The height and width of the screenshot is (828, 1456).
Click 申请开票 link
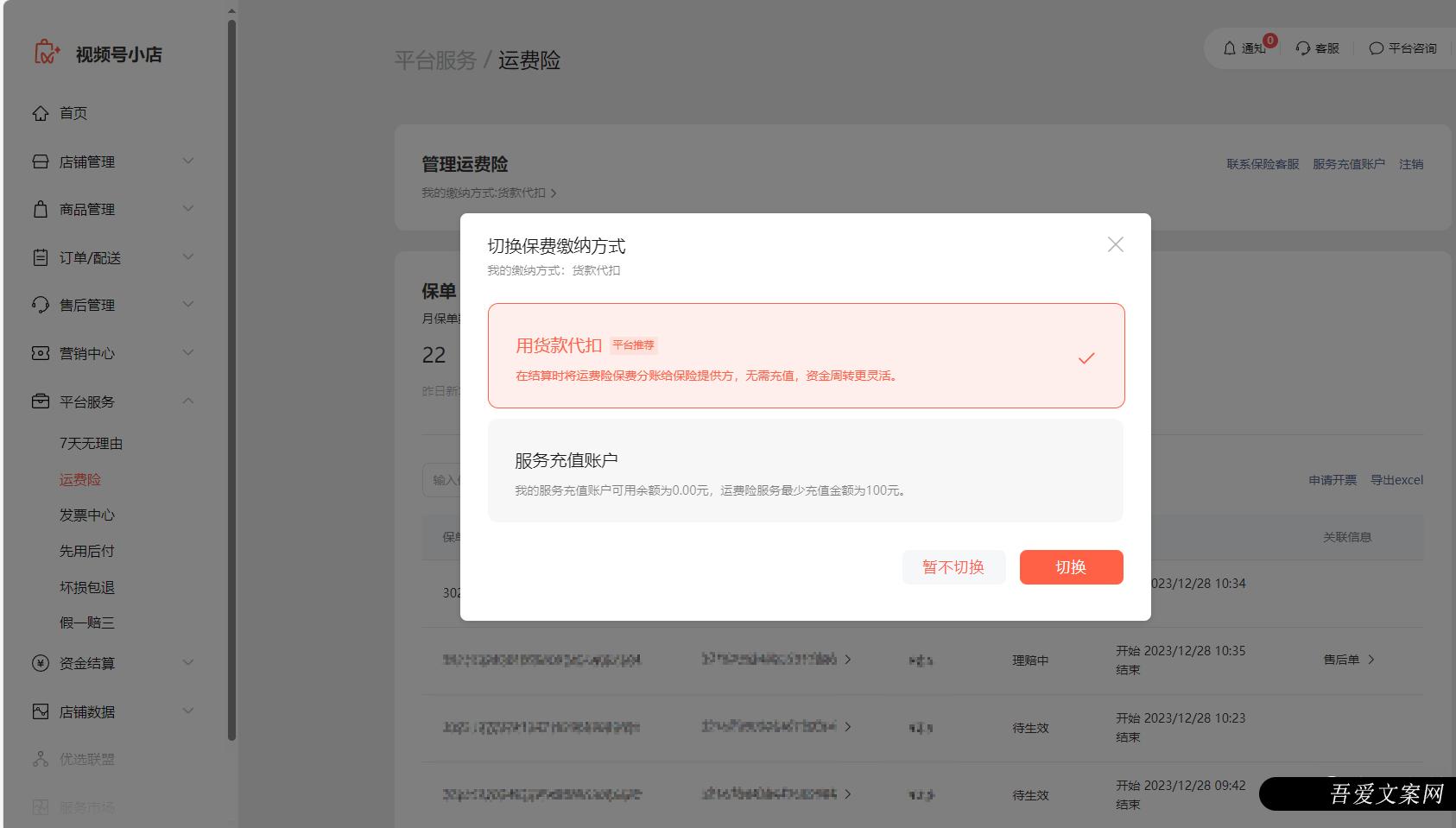point(1333,480)
